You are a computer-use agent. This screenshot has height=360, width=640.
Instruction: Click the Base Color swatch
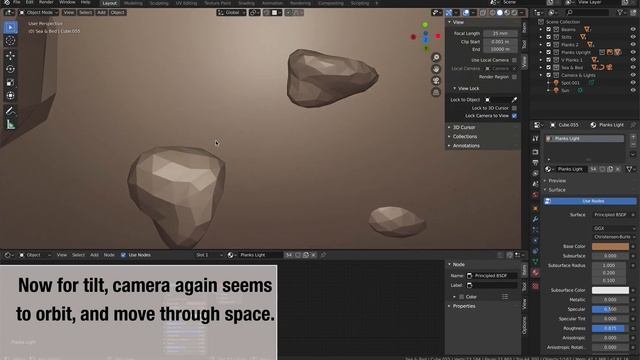610,247
